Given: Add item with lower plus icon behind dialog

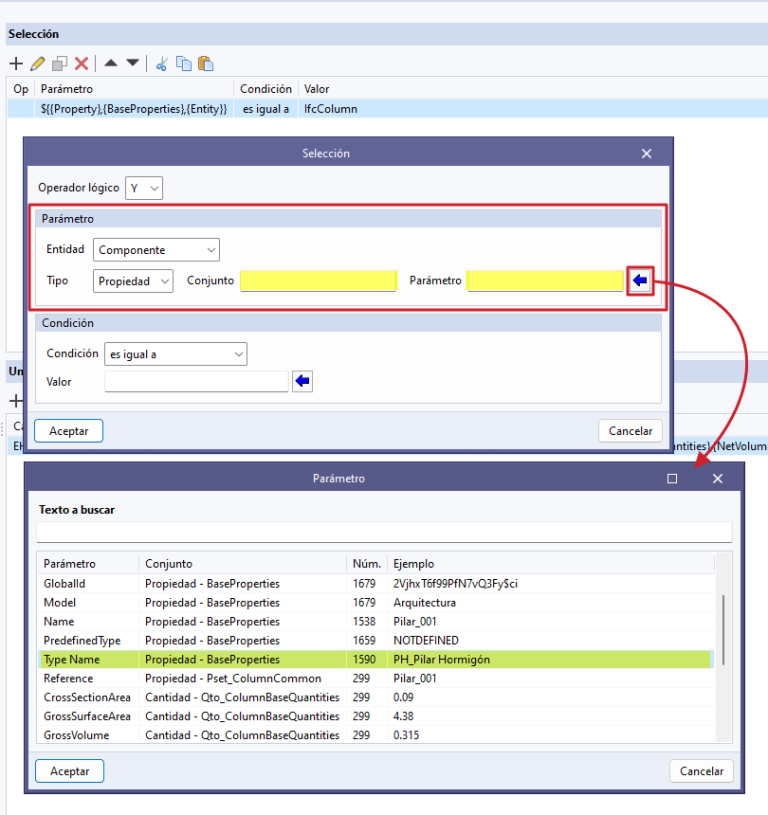Looking at the screenshot, I should pos(16,401).
